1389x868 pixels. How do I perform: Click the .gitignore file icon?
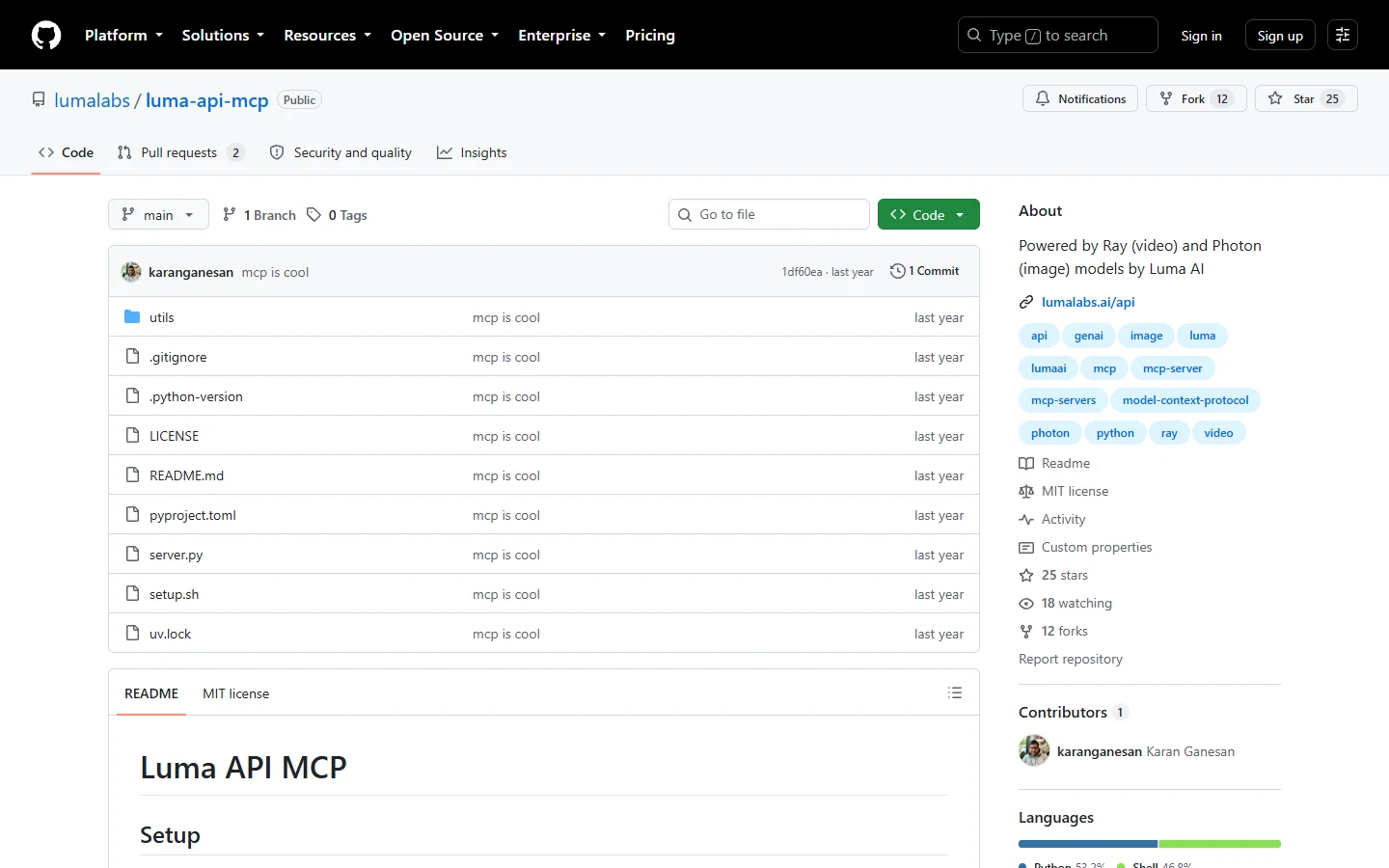click(132, 357)
